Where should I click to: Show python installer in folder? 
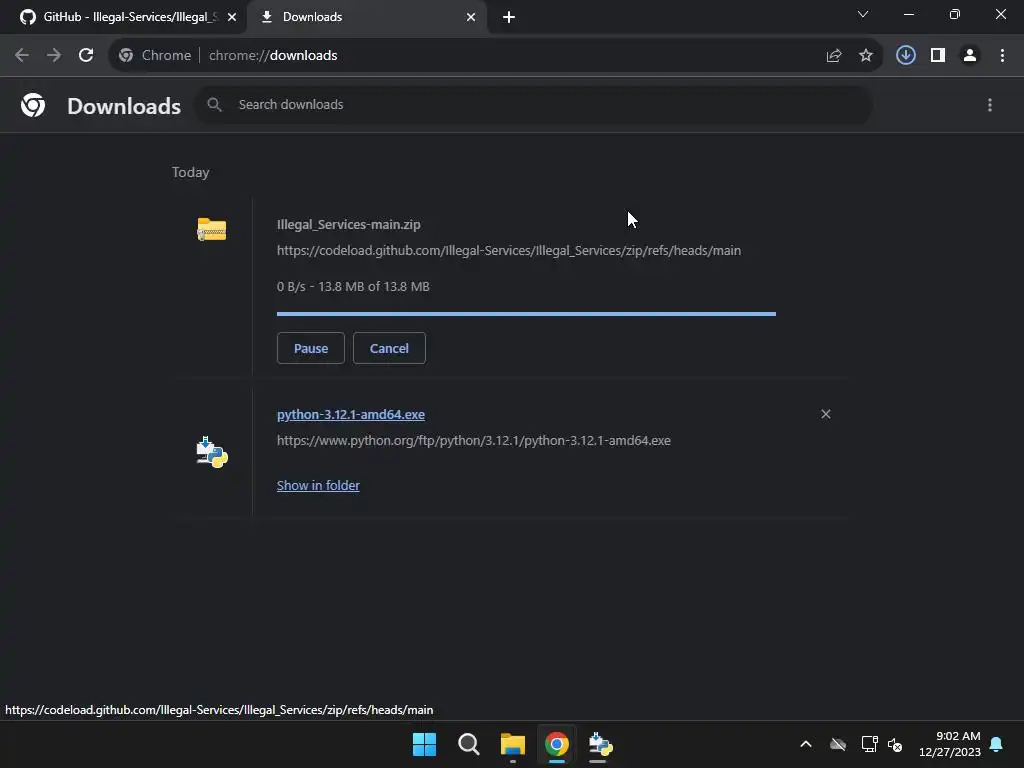click(x=318, y=485)
